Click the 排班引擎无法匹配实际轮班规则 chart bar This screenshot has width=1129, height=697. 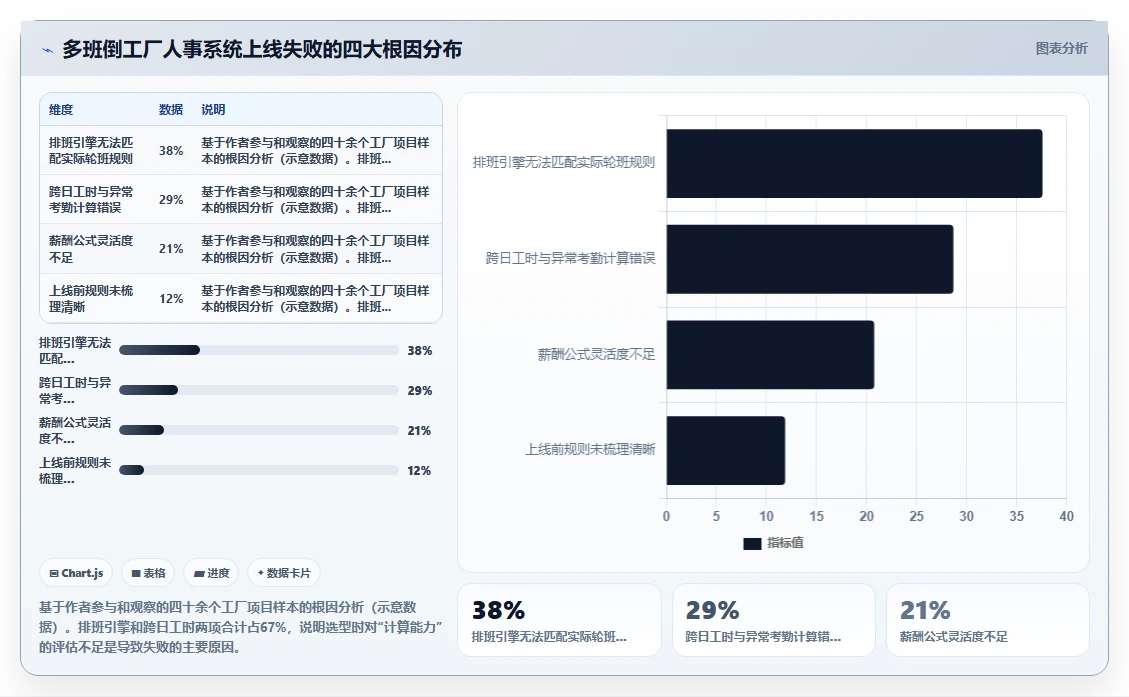click(854, 163)
